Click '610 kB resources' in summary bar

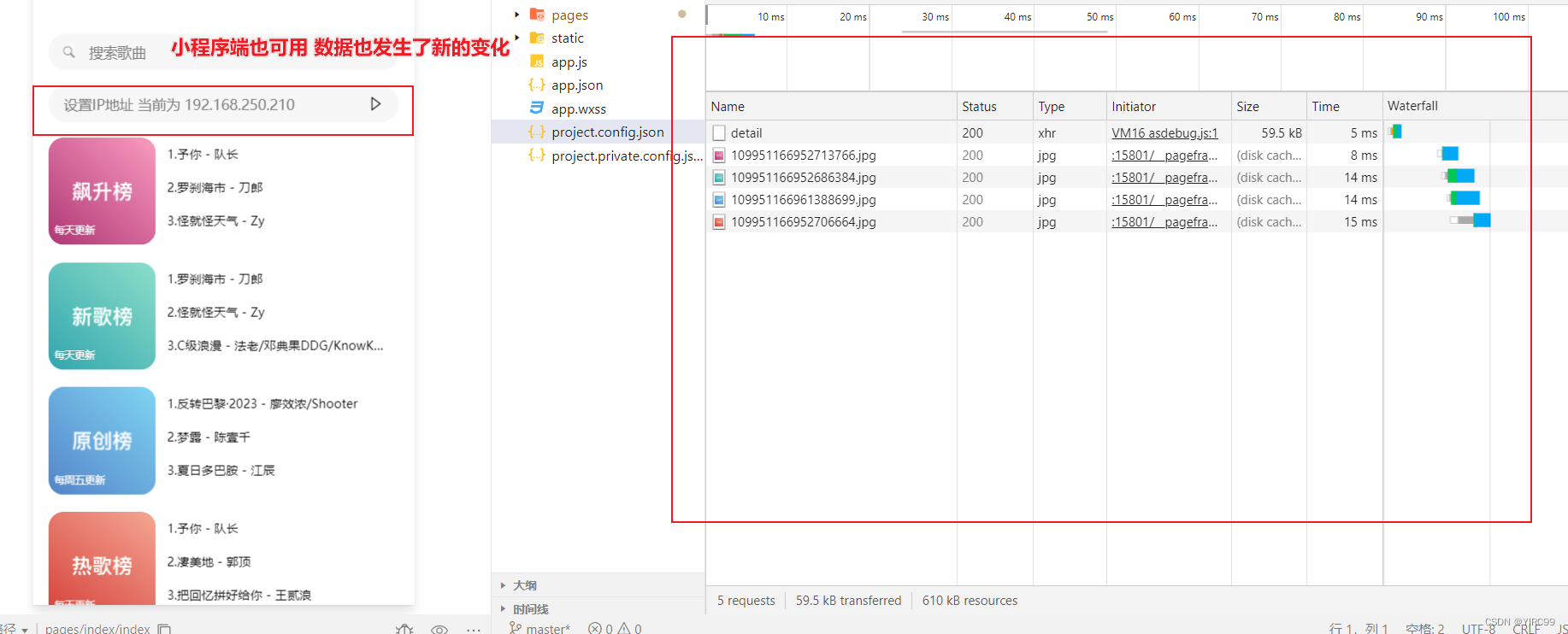point(970,601)
